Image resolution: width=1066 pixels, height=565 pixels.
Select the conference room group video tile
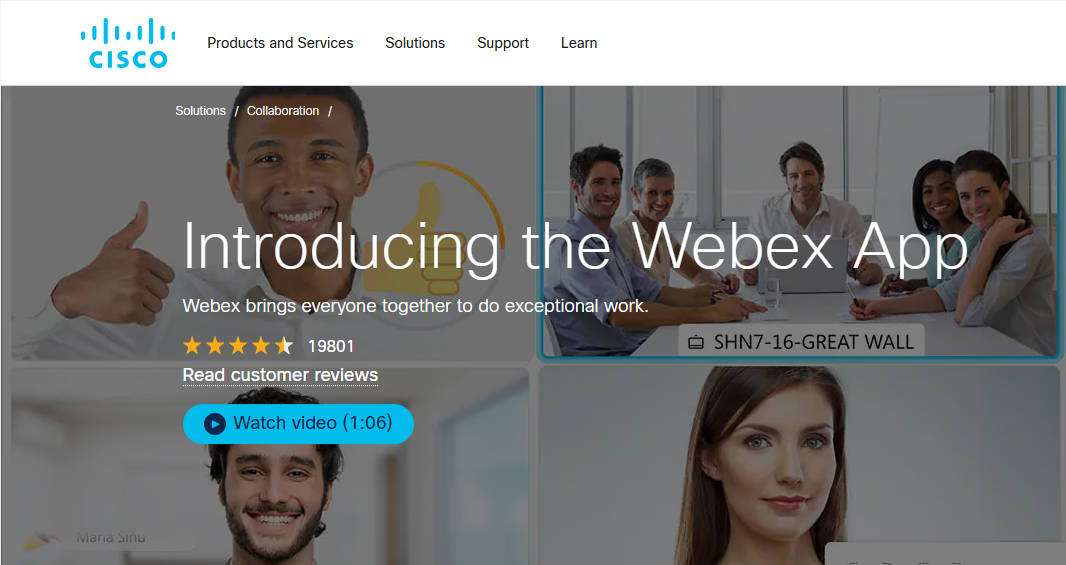[799, 222]
